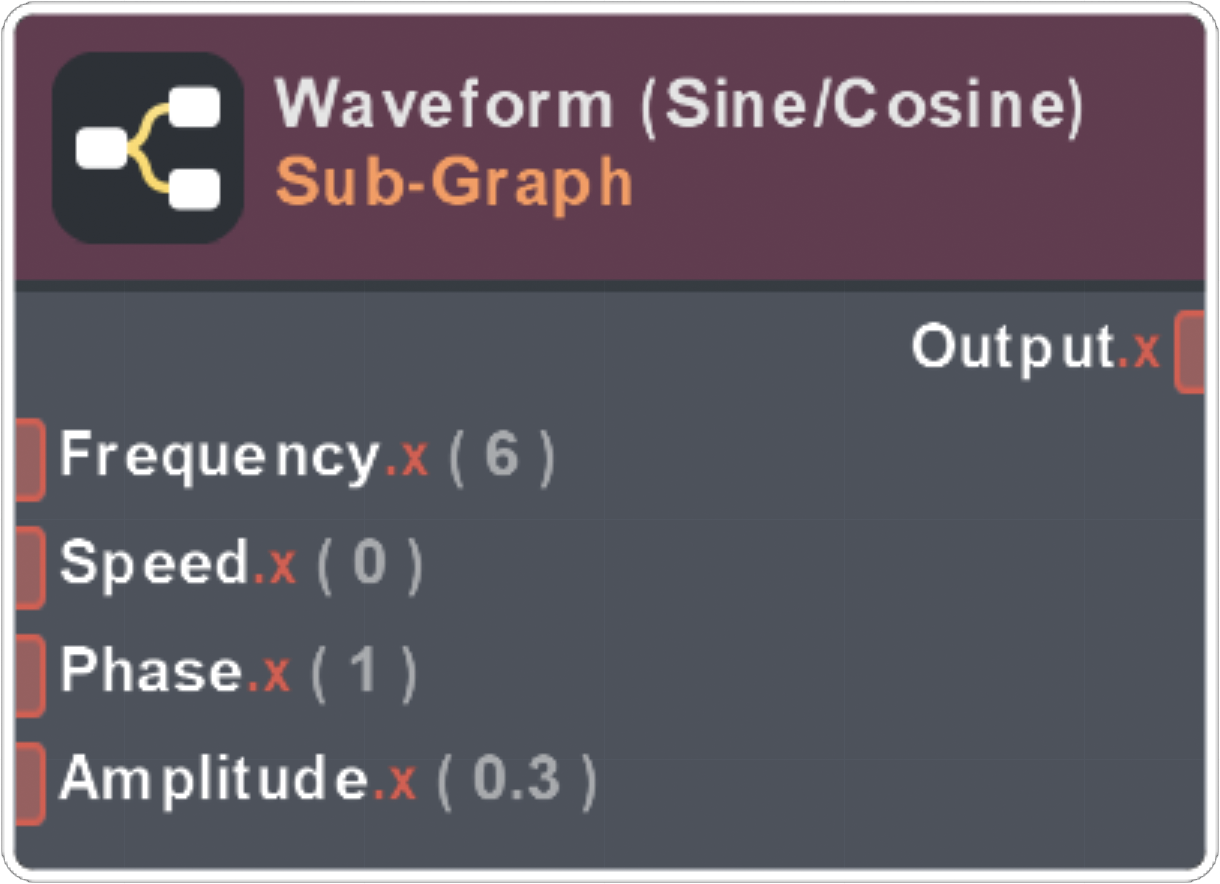This screenshot has width=1220, height=884.
Task: Click the Frequency.x input port connector
Action: click(29, 459)
